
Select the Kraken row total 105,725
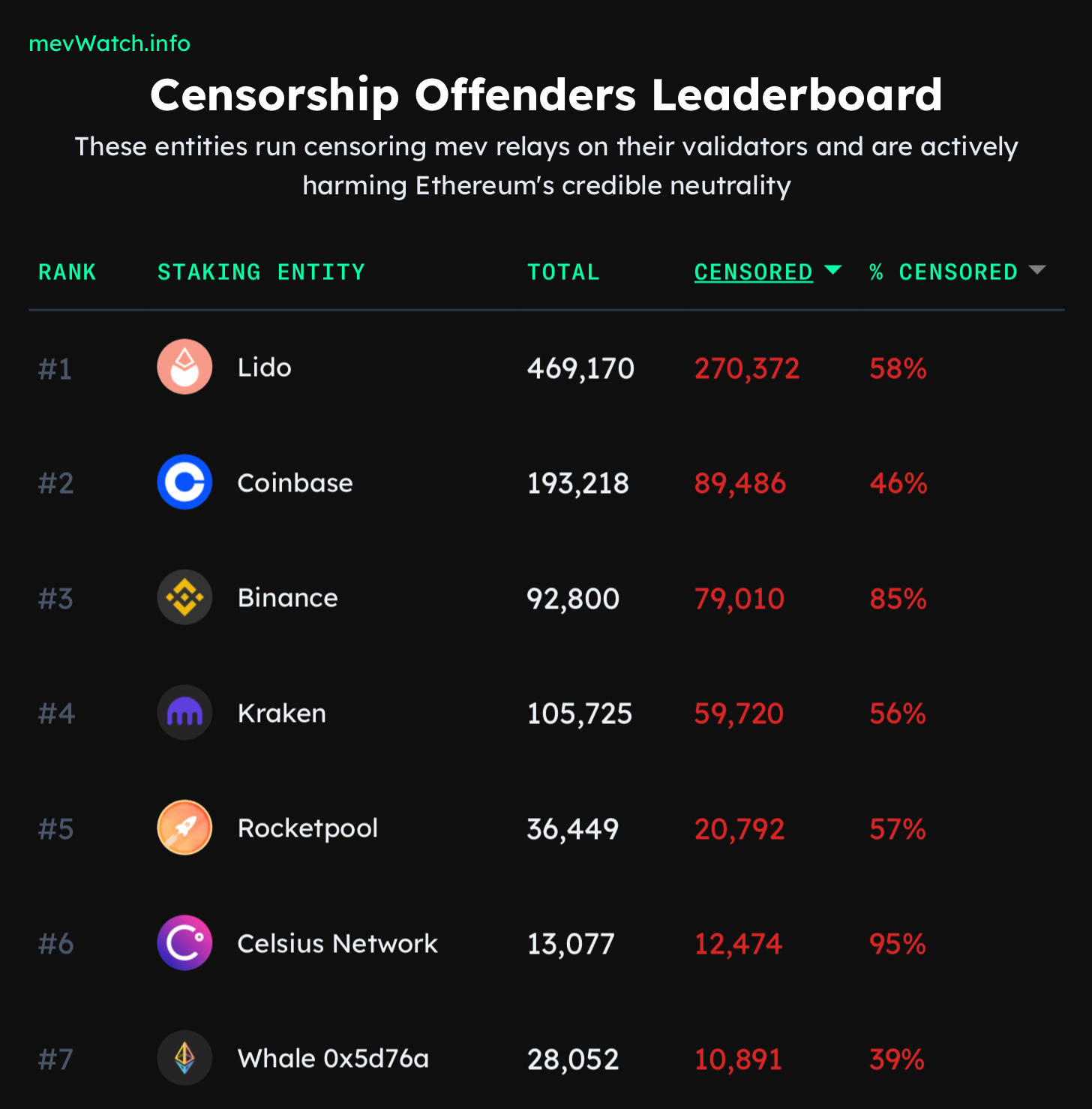pos(579,714)
